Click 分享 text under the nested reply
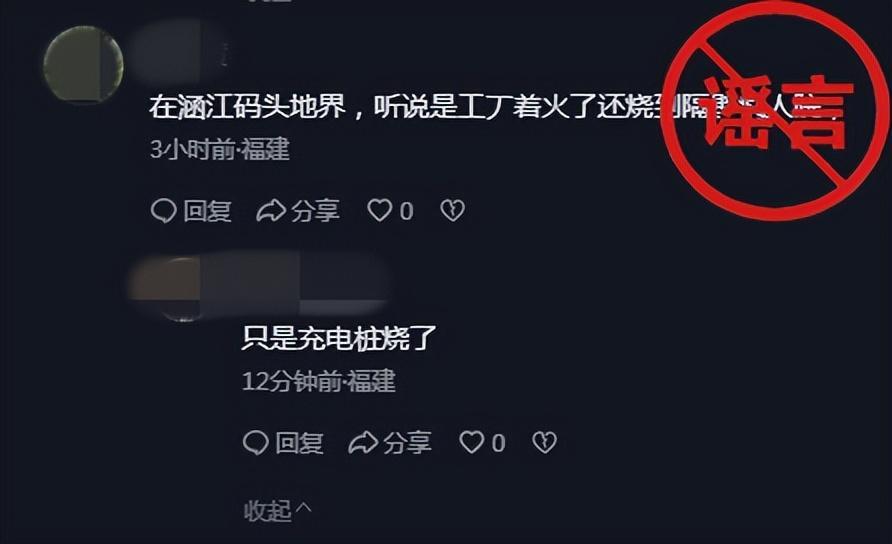This screenshot has width=892, height=544. click(x=407, y=443)
